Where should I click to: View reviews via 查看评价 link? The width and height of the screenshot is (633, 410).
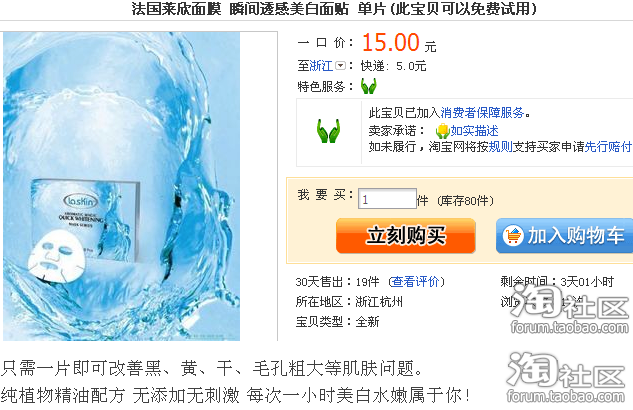tap(415, 282)
